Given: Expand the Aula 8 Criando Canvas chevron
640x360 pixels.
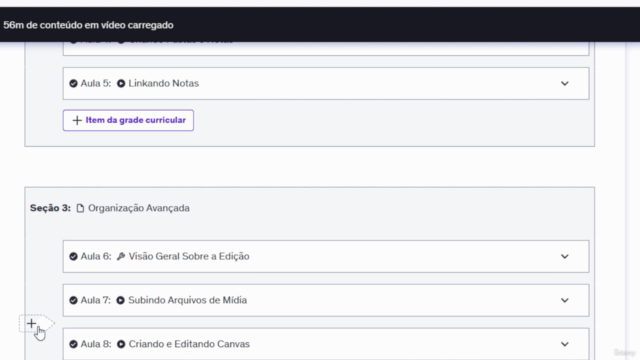Looking at the screenshot, I should 564,344.
